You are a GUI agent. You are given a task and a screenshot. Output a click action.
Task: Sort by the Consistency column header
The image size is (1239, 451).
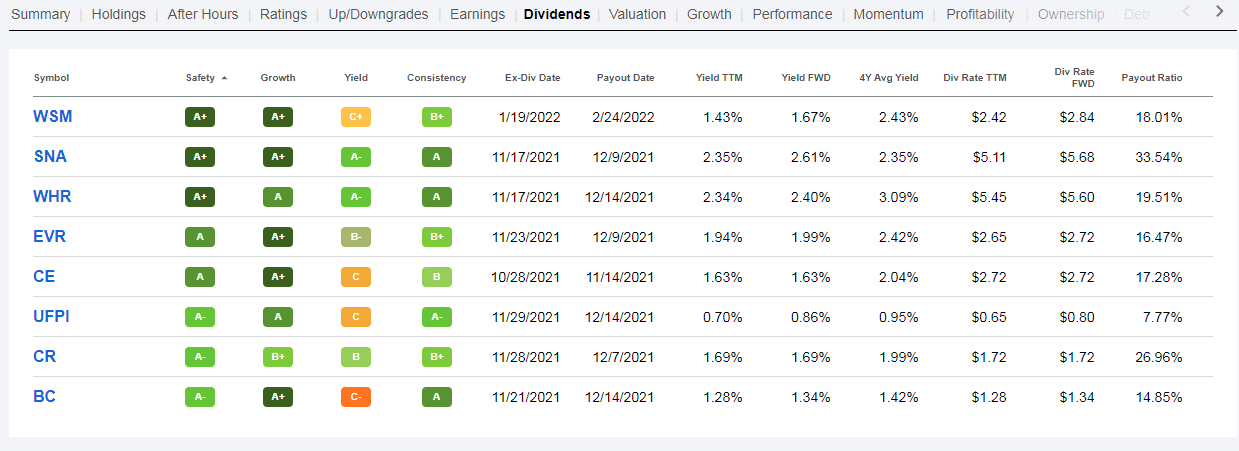pos(437,78)
